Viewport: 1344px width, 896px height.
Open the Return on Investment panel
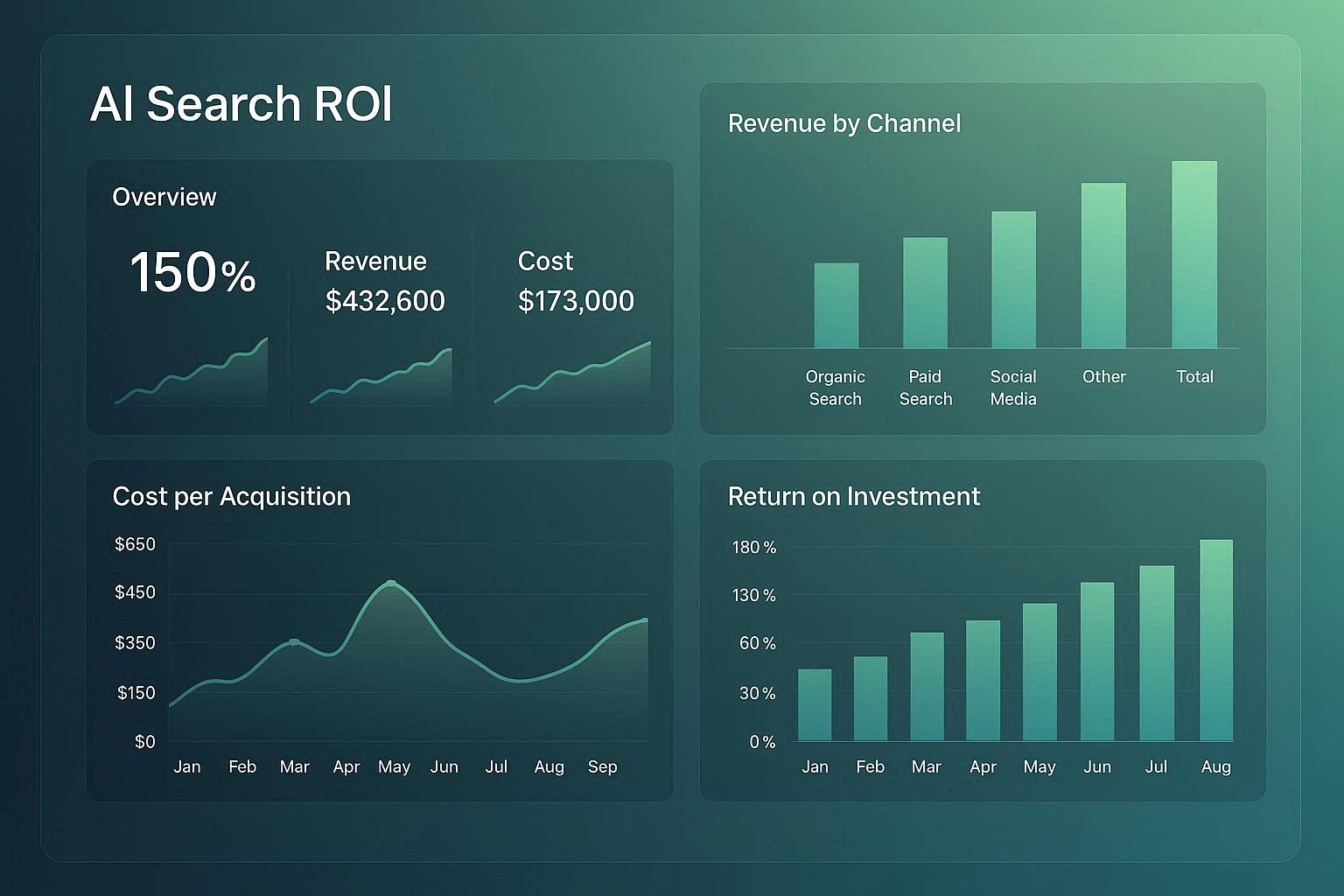[853, 496]
